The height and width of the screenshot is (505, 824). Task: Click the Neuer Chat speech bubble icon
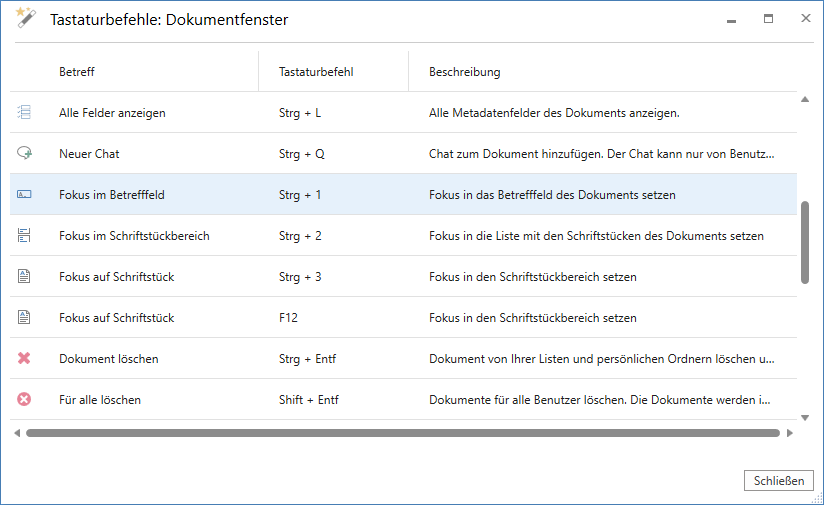click(24, 154)
